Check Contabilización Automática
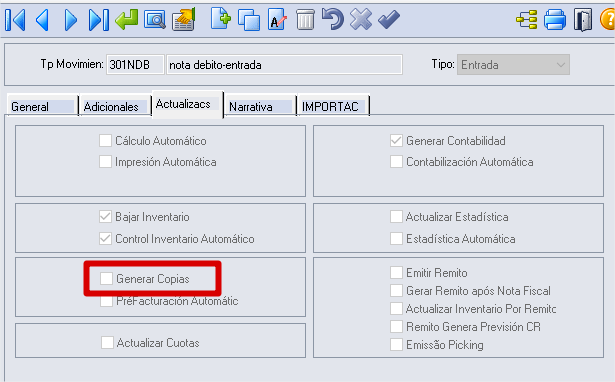615x382 pixels. point(396,162)
